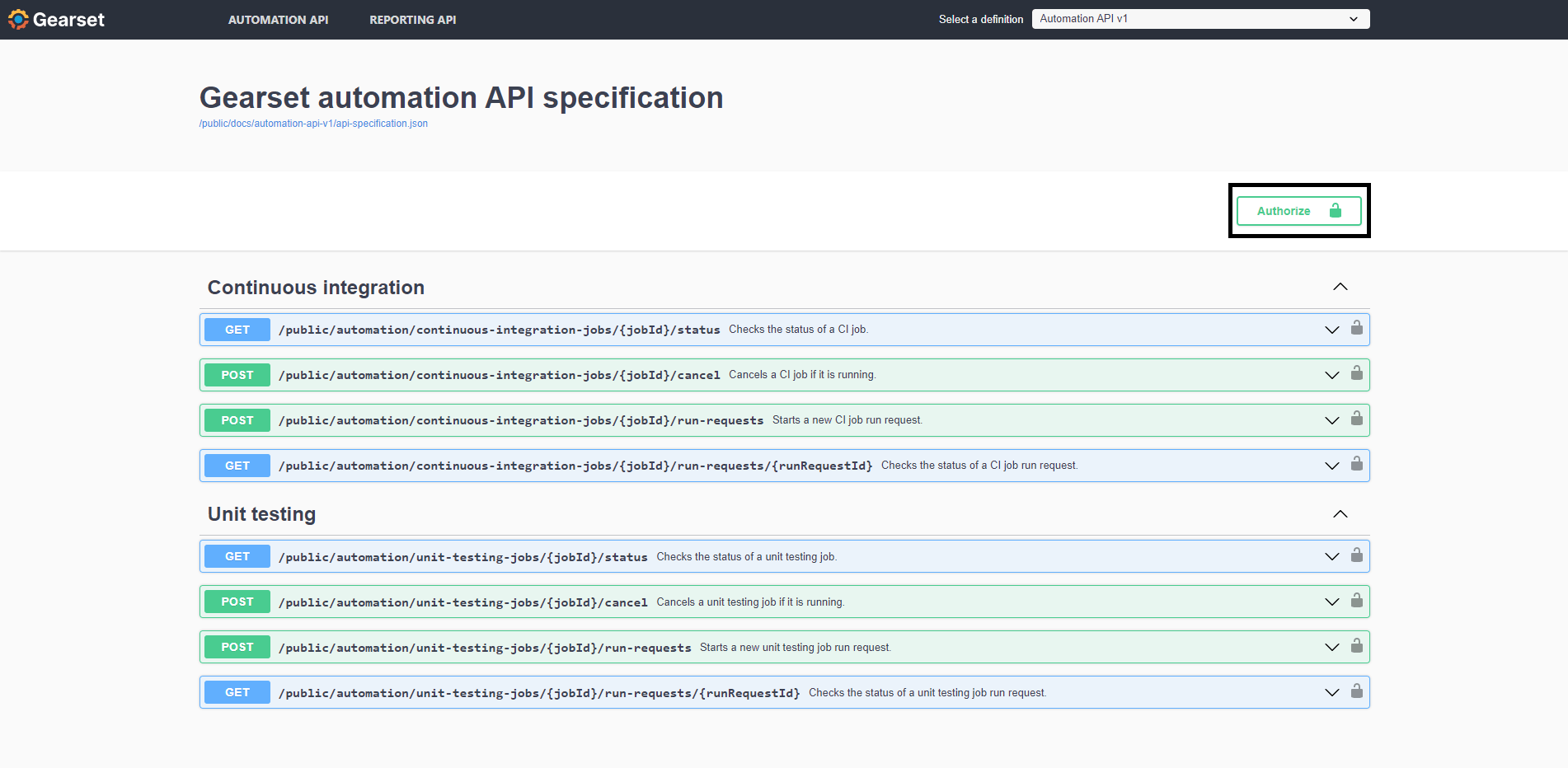Click lock icon on unit testing runRequestId GET

(1356, 692)
